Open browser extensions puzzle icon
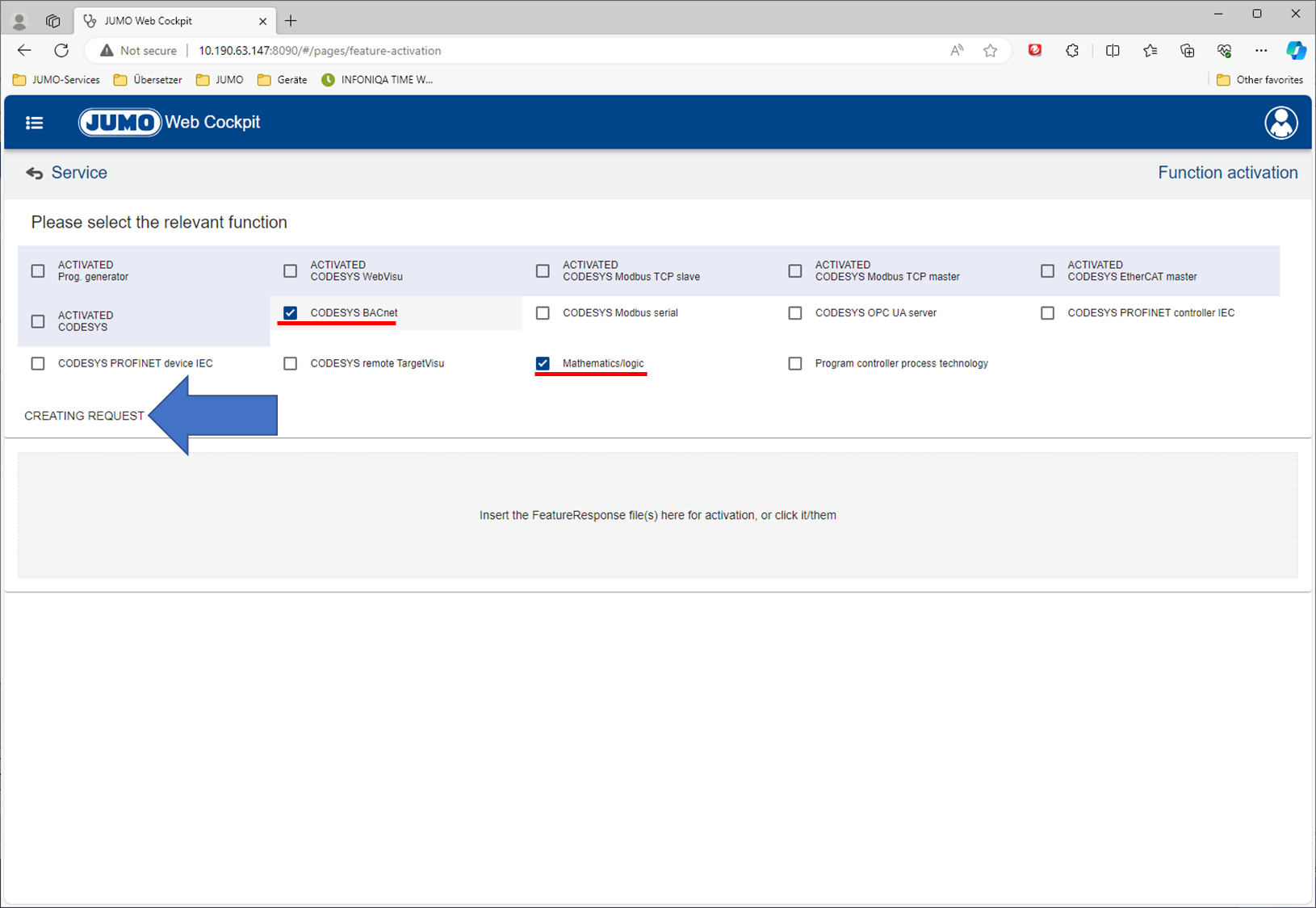The height and width of the screenshot is (908, 1316). pyautogui.click(x=1072, y=51)
